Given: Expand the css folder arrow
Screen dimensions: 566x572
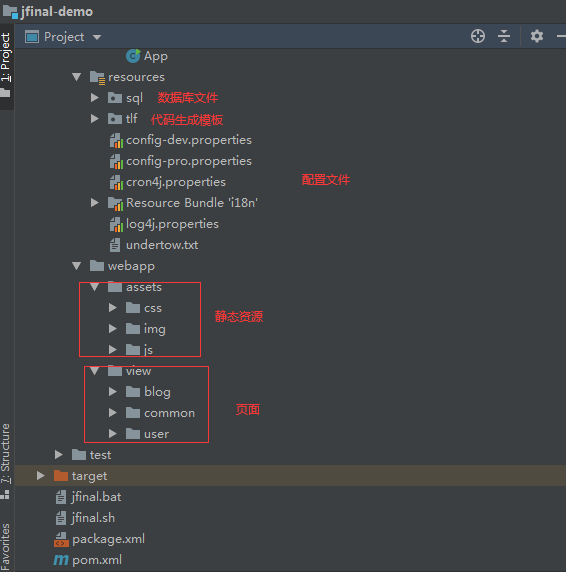Looking at the screenshot, I should click(113, 308).
